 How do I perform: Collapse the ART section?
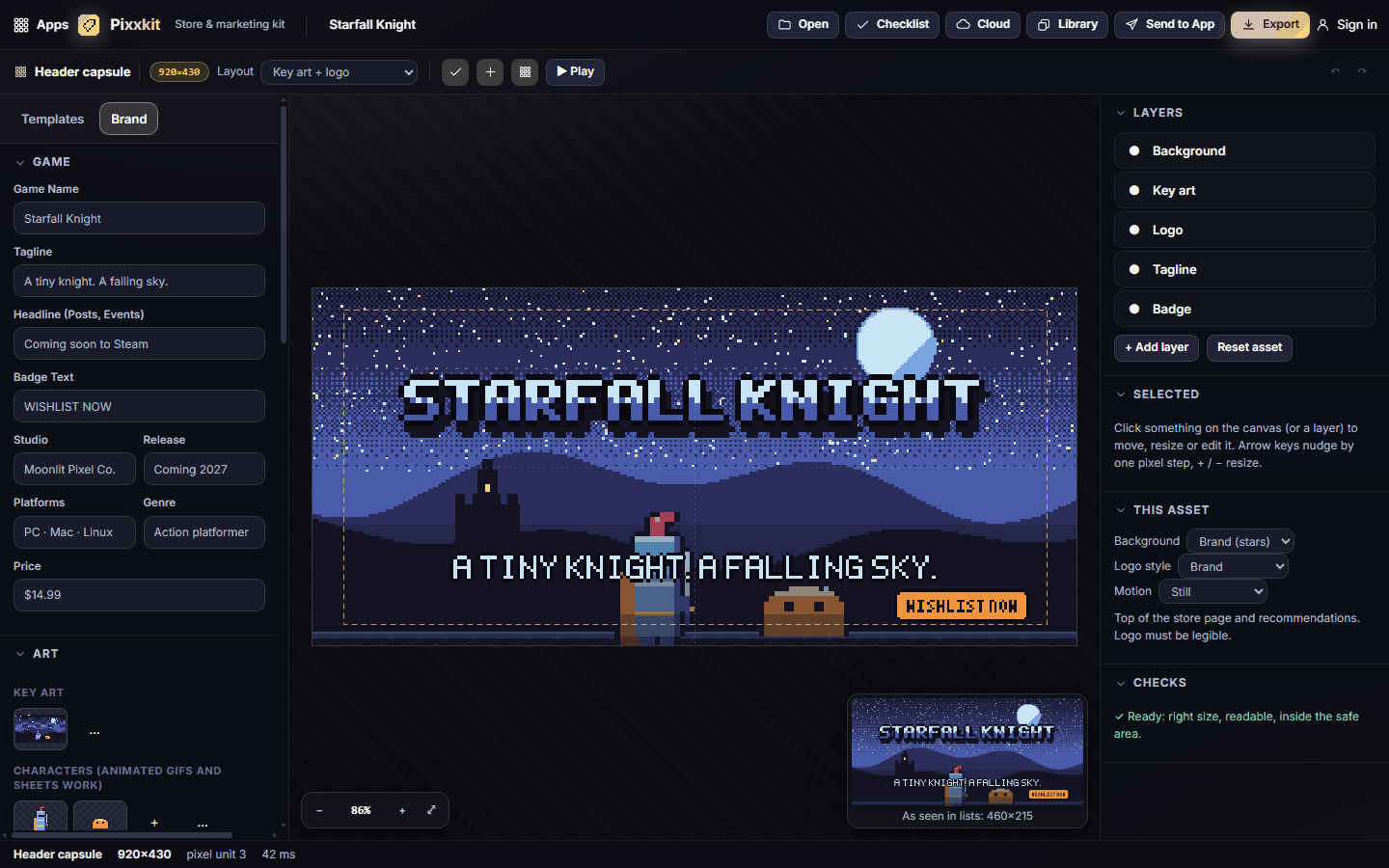(x=20, y=654)
